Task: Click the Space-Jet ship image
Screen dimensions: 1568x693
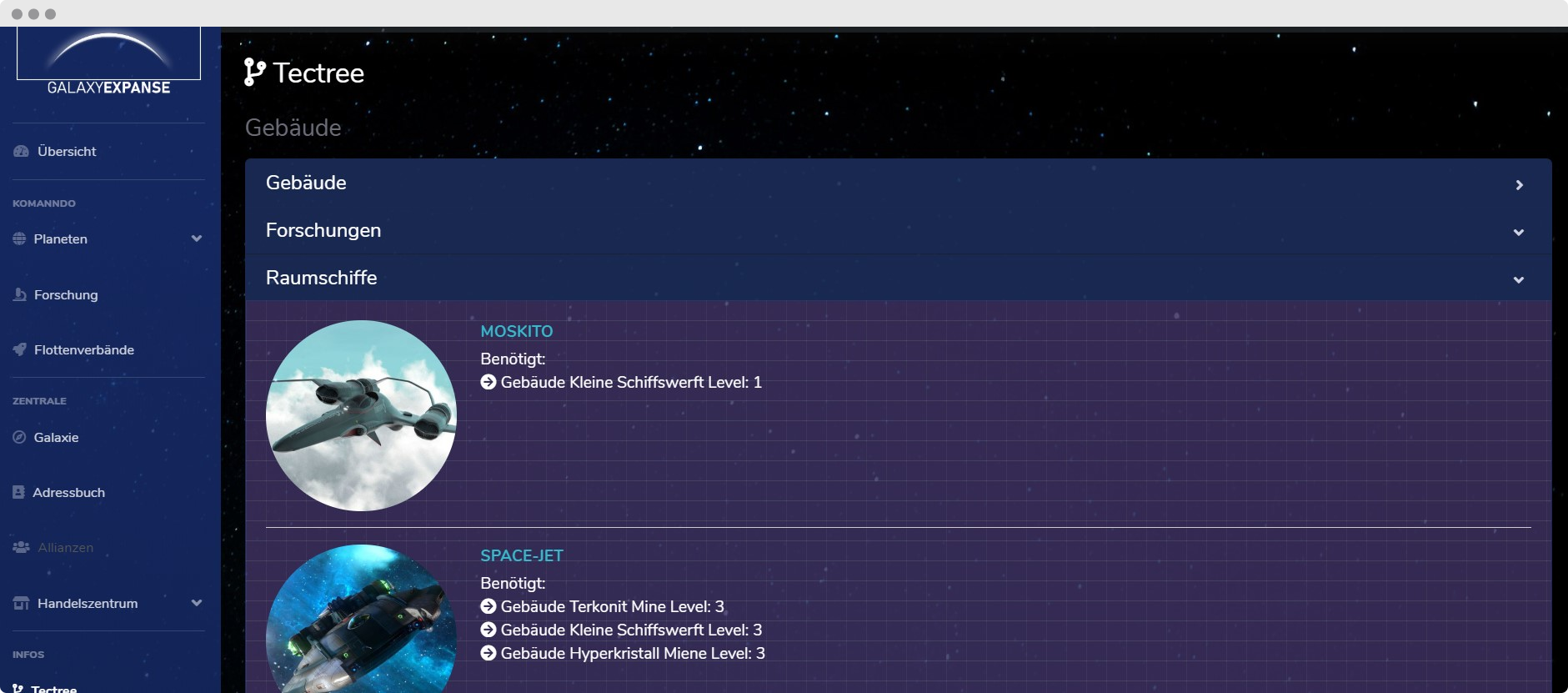Action: (x=361, y=619)
